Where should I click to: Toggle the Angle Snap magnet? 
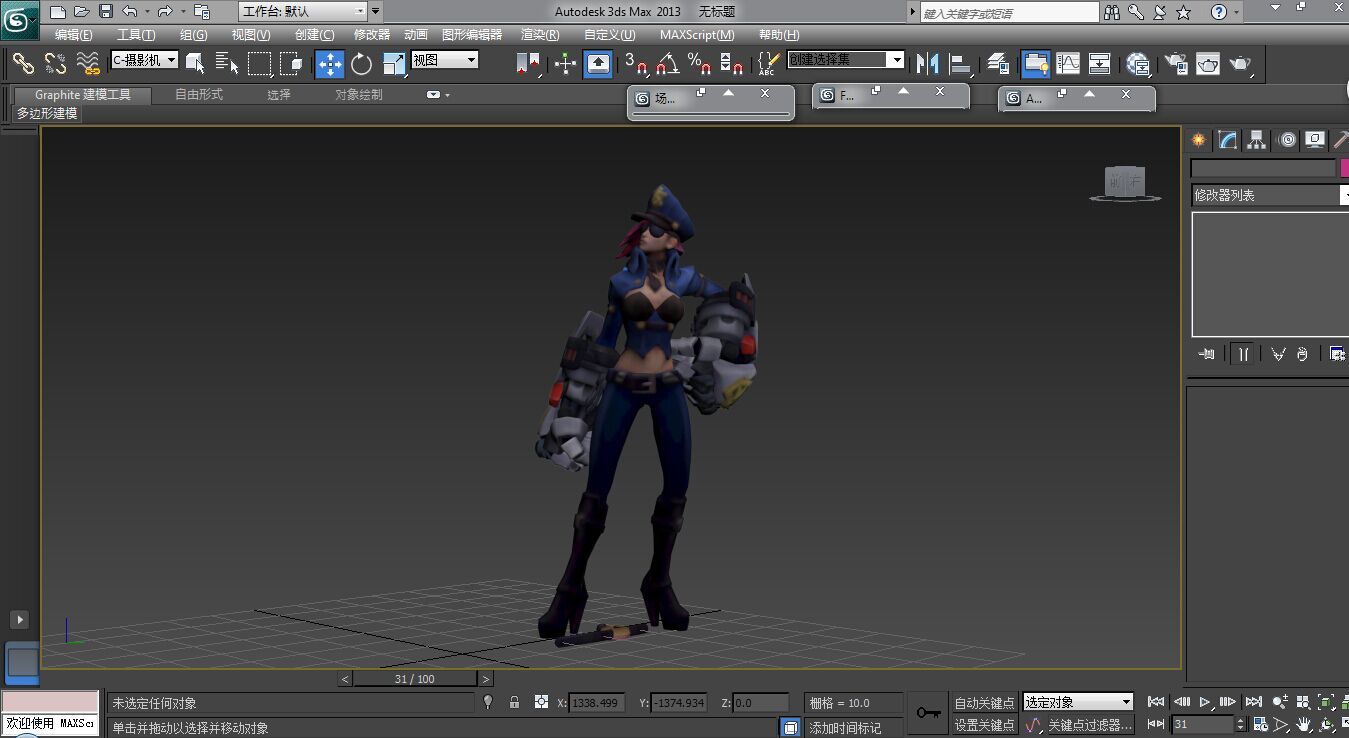coord(668,64)
